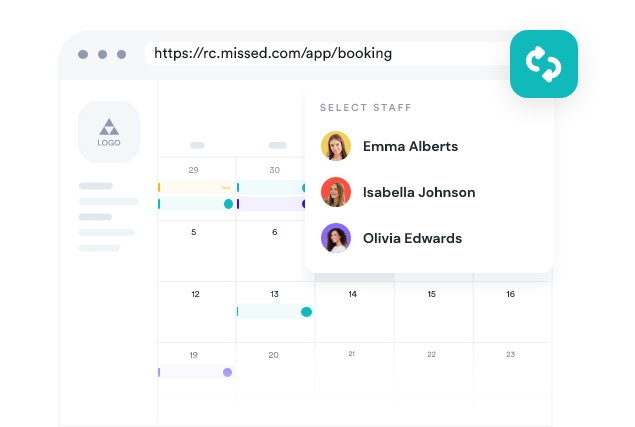Image resolution: width=635 pixels, height=427 pixels.
Task: Choose Olivia Edwards from staff list
Action: [412, 238]
